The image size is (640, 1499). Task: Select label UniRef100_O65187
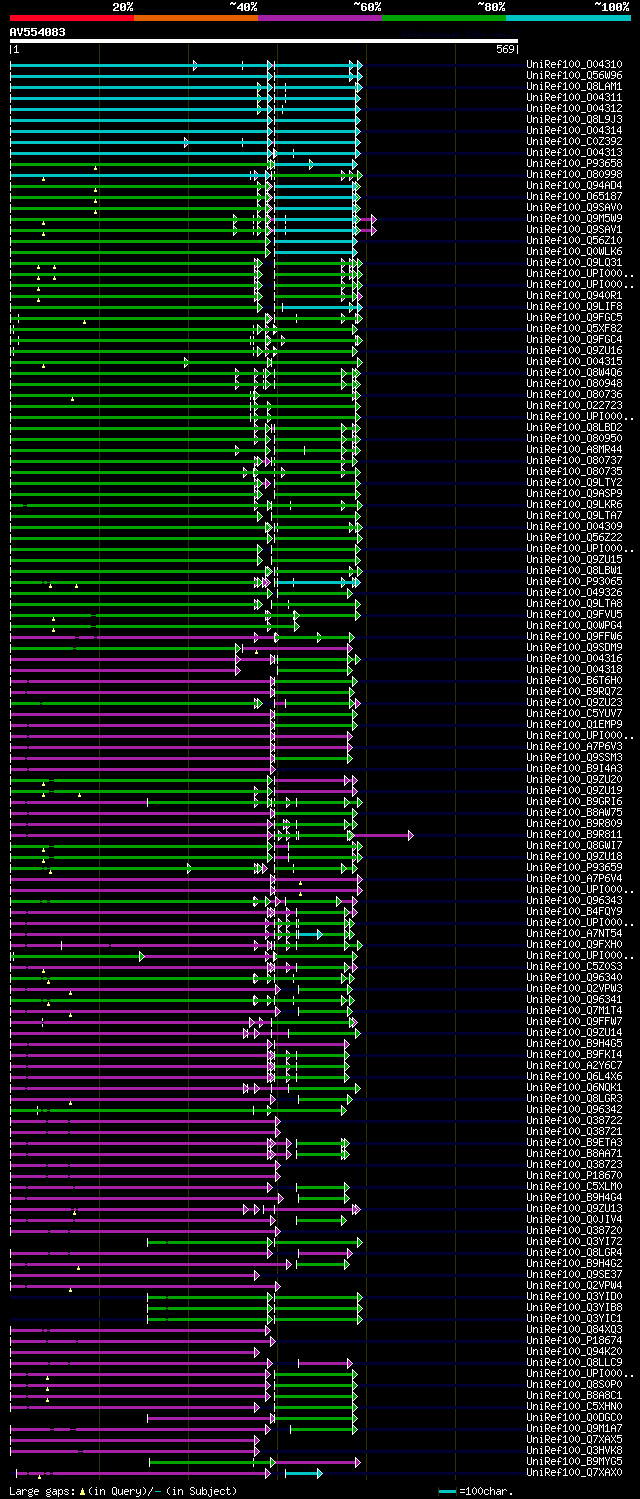(x=574, y=196)
